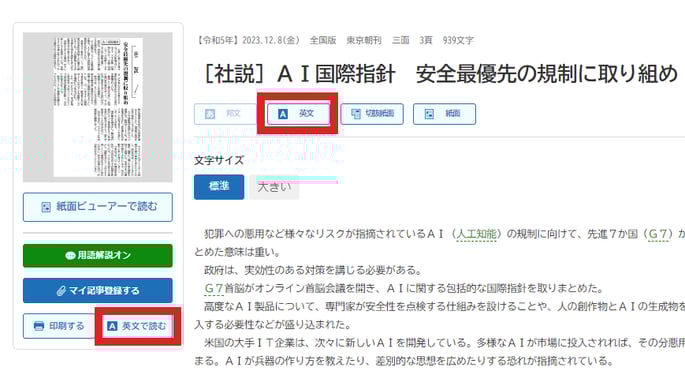The width and height of the screenshot is (685, 371).
Task: Select 大きい text size
Action: (274, 187)
